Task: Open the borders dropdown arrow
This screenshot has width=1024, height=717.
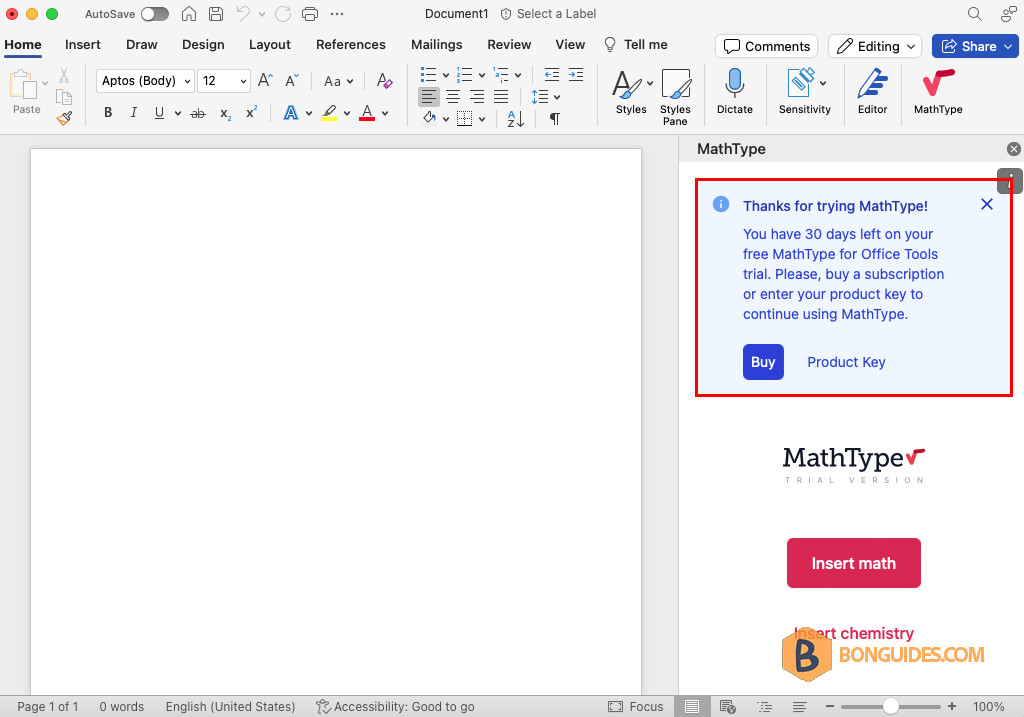Action: tap(482, 119)
